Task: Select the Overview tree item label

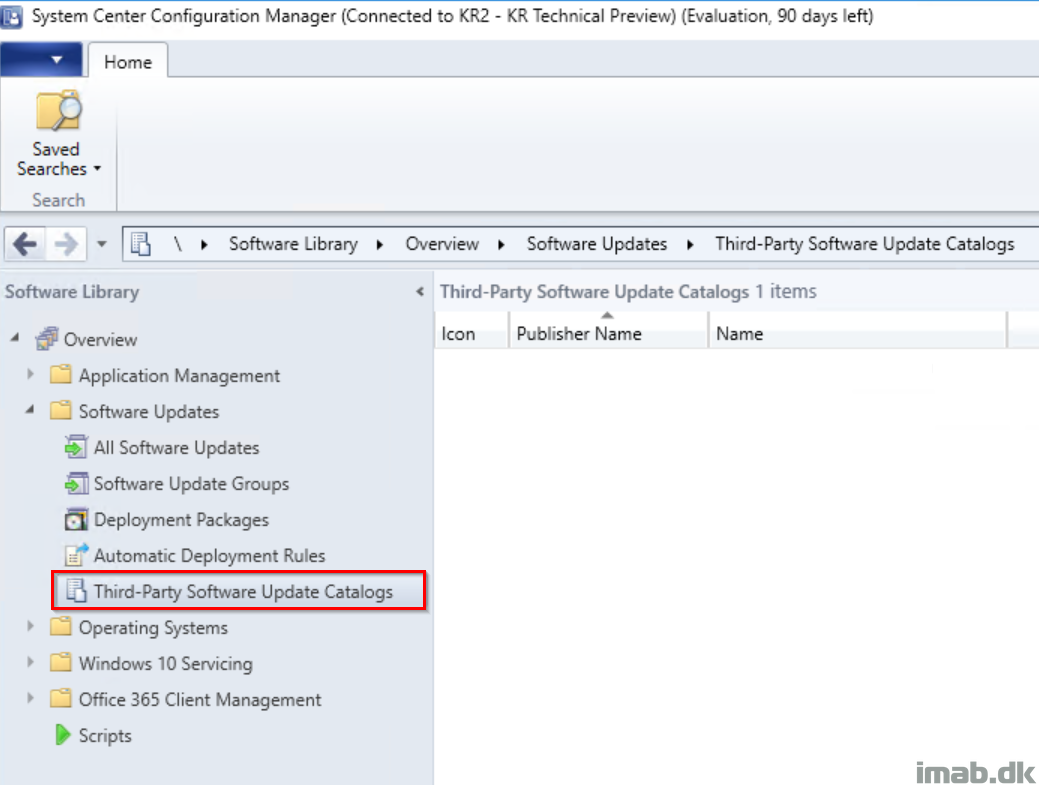Action: tap(100, 340)
